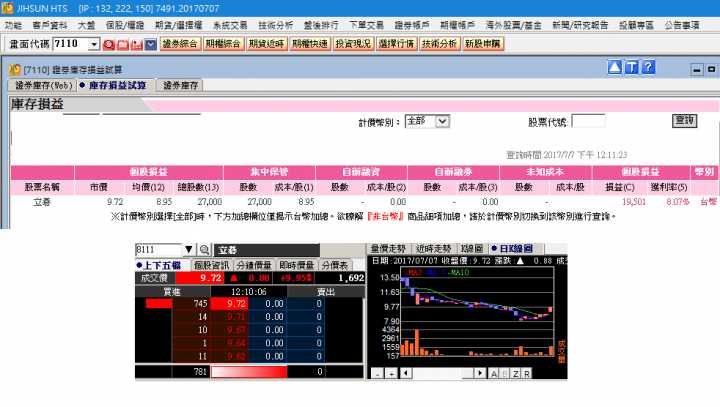The image size is (720, 407).
Task: Click the 技術分析 toolbar button
Action: coord(439,44)
